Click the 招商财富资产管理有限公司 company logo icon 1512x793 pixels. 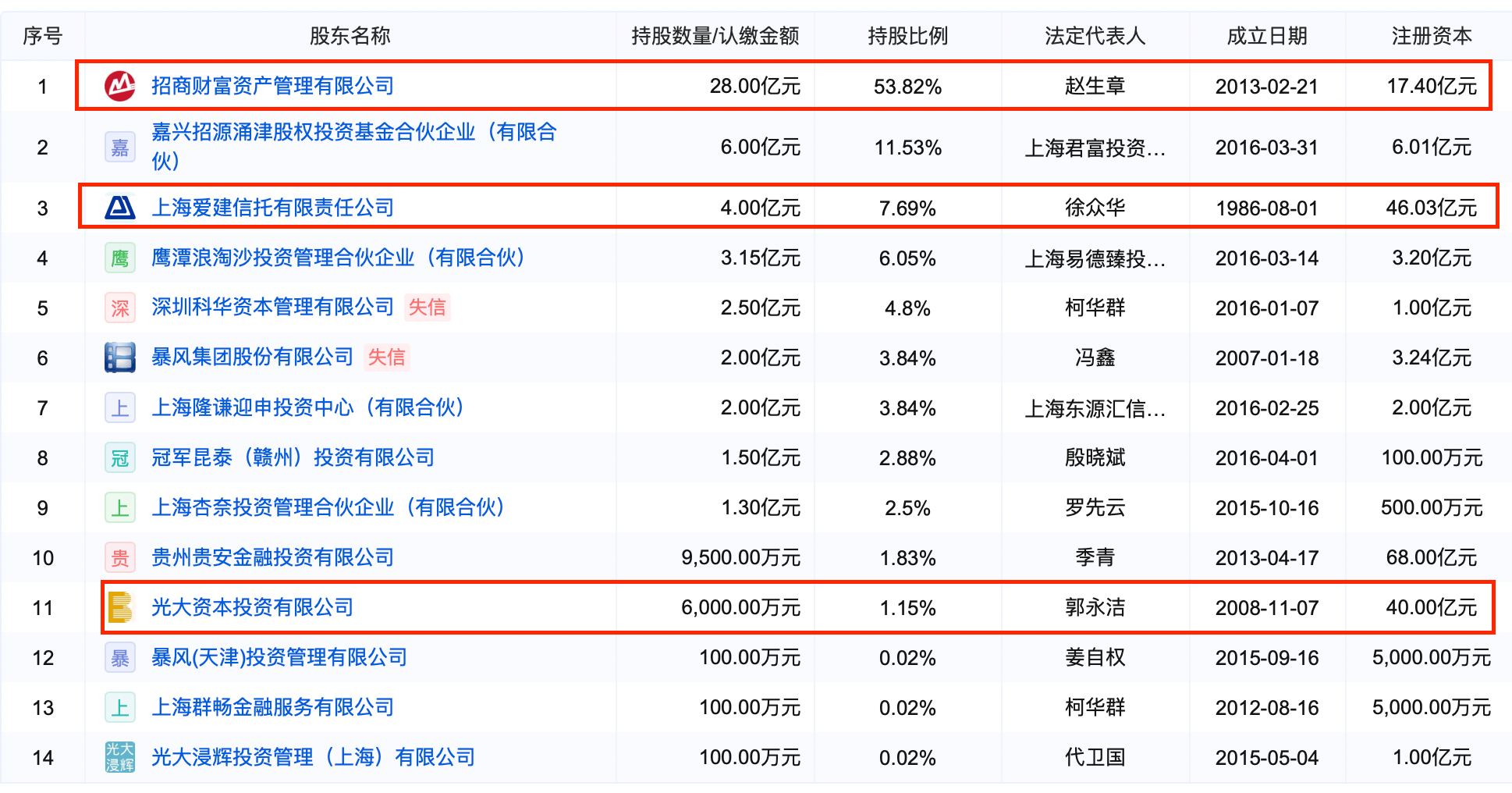(x=120, y=86)
